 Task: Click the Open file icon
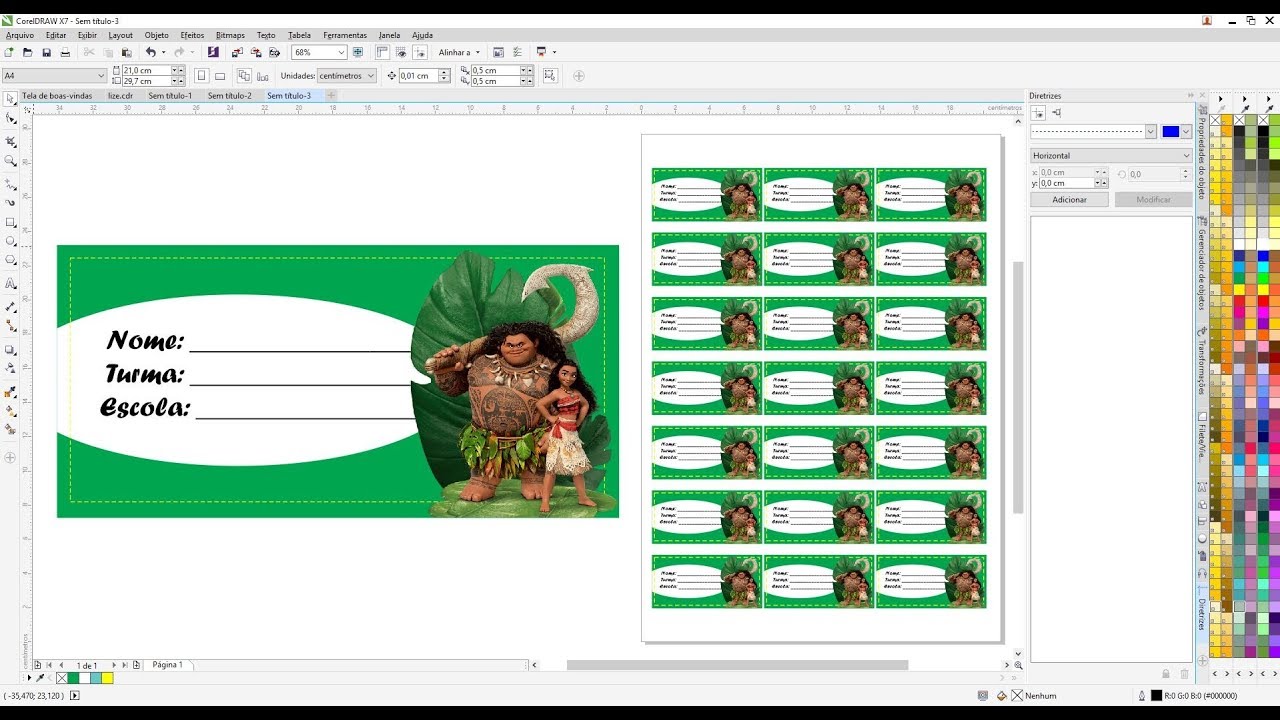click(28, 52)
